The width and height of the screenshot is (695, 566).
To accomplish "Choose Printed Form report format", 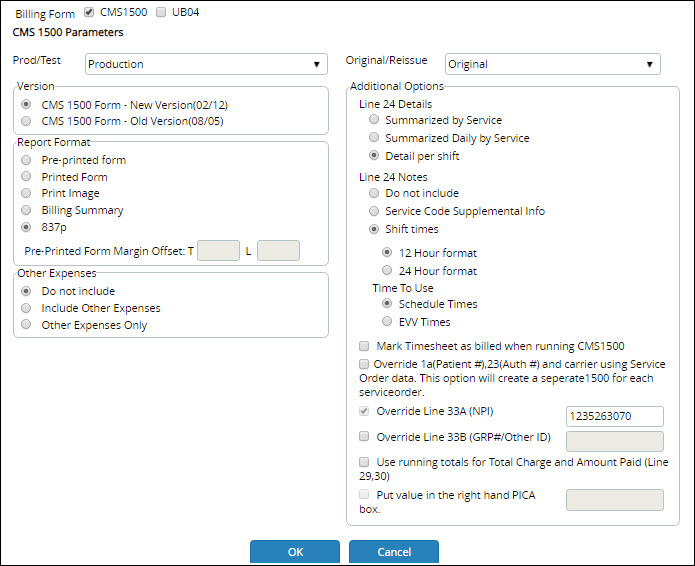I will (26, 176).
